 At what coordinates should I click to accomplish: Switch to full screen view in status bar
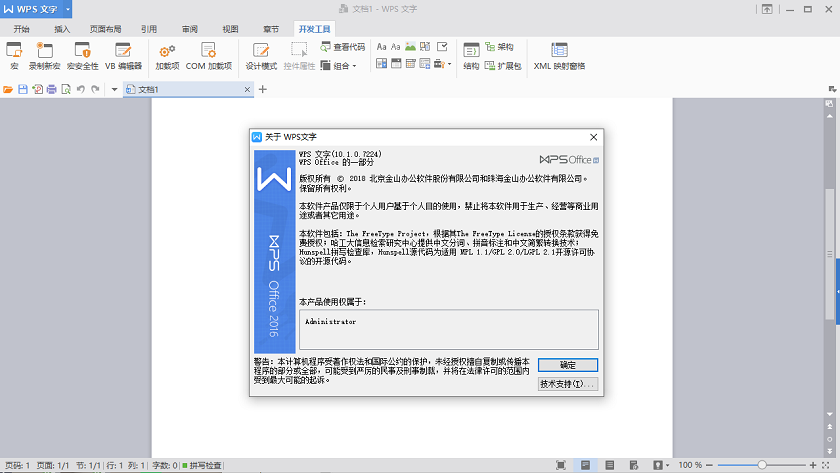pos(561,465)
